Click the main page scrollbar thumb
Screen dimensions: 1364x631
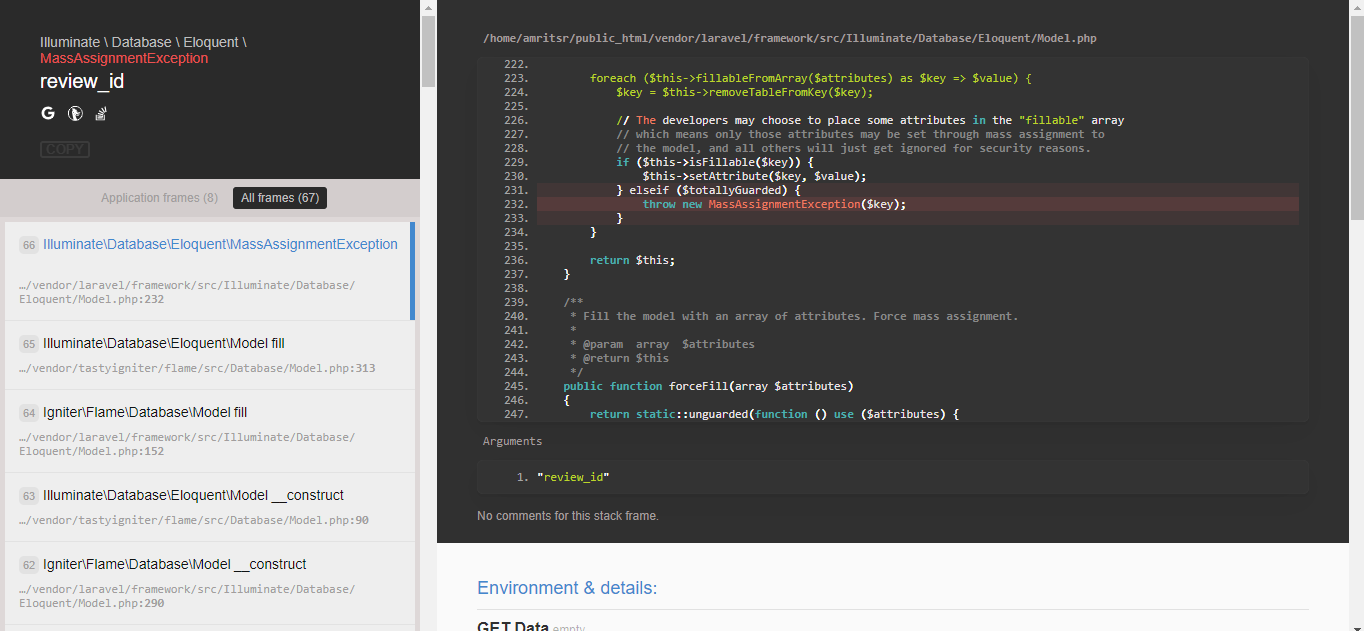[1357, 110]
